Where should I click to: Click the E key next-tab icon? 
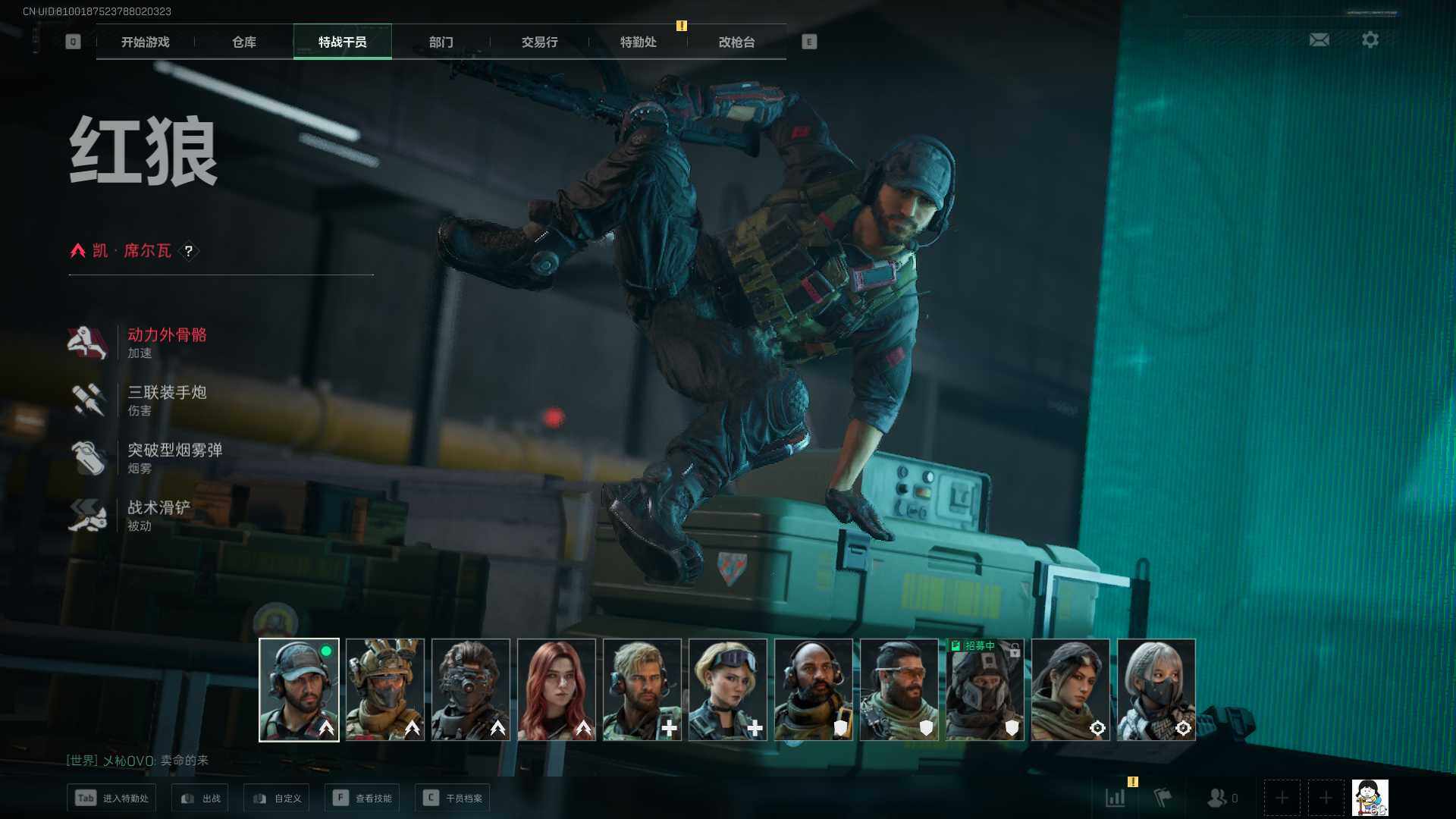point(809,42)
